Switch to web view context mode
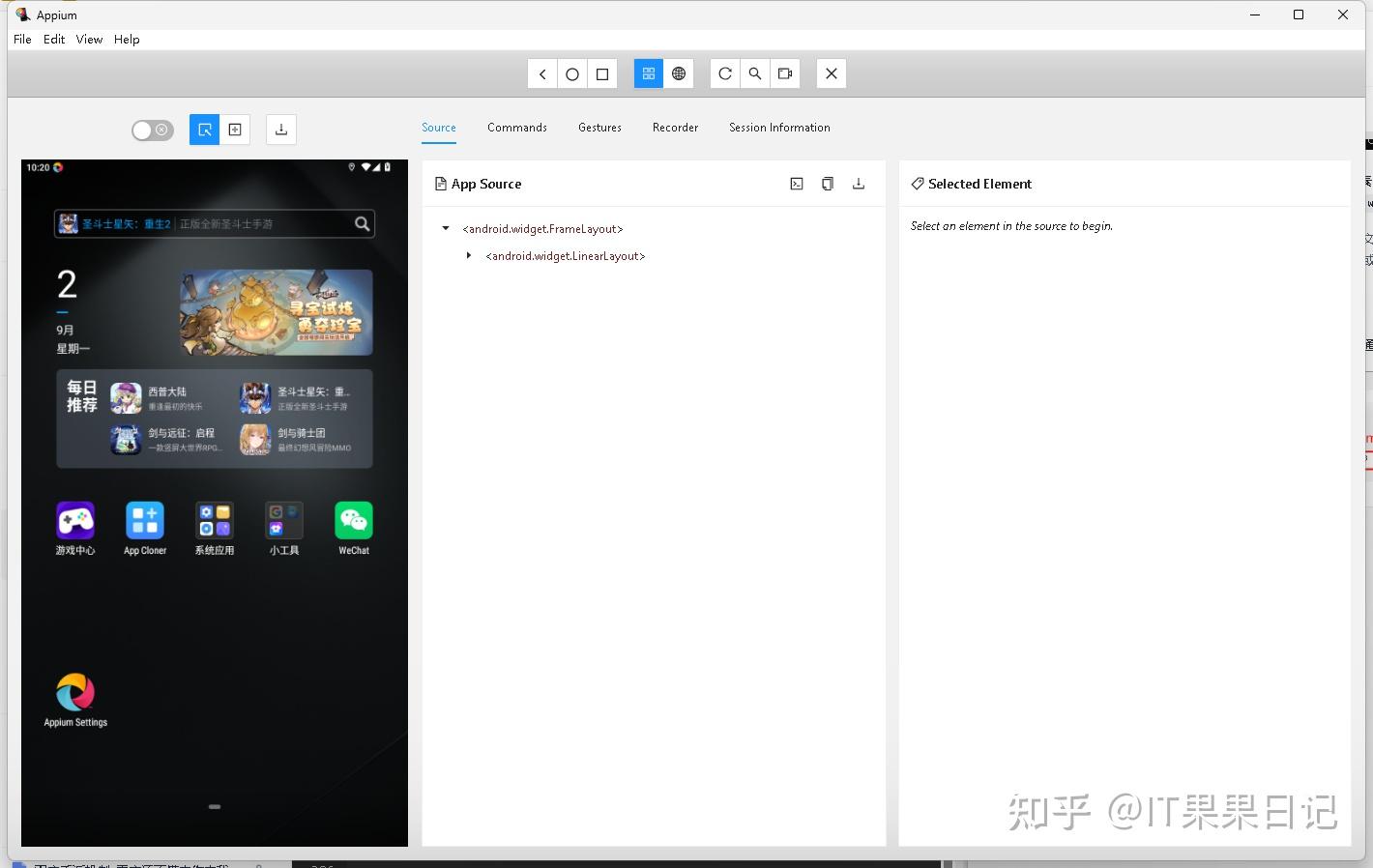The width and height of the screenshot is (1373, 868). point(680,73)
